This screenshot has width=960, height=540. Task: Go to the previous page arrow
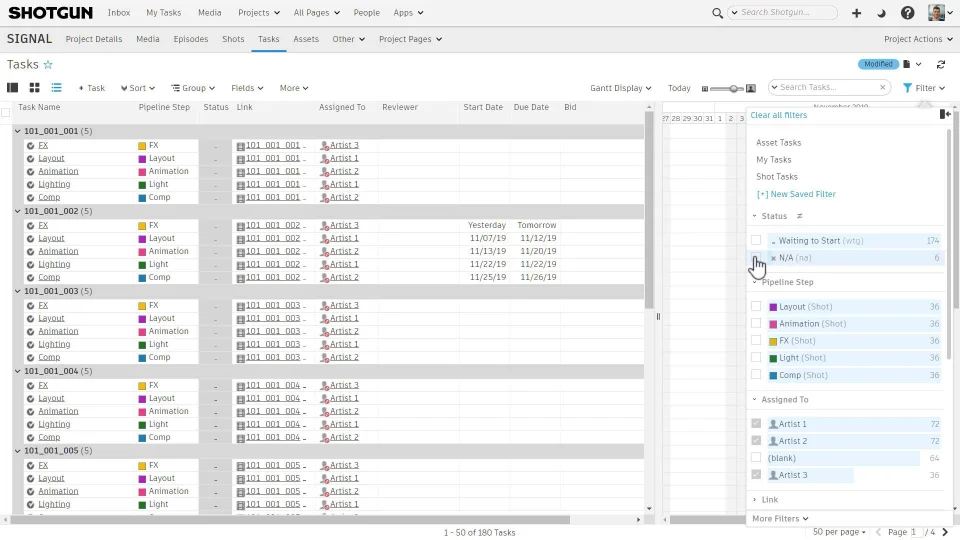coord(879,532)
